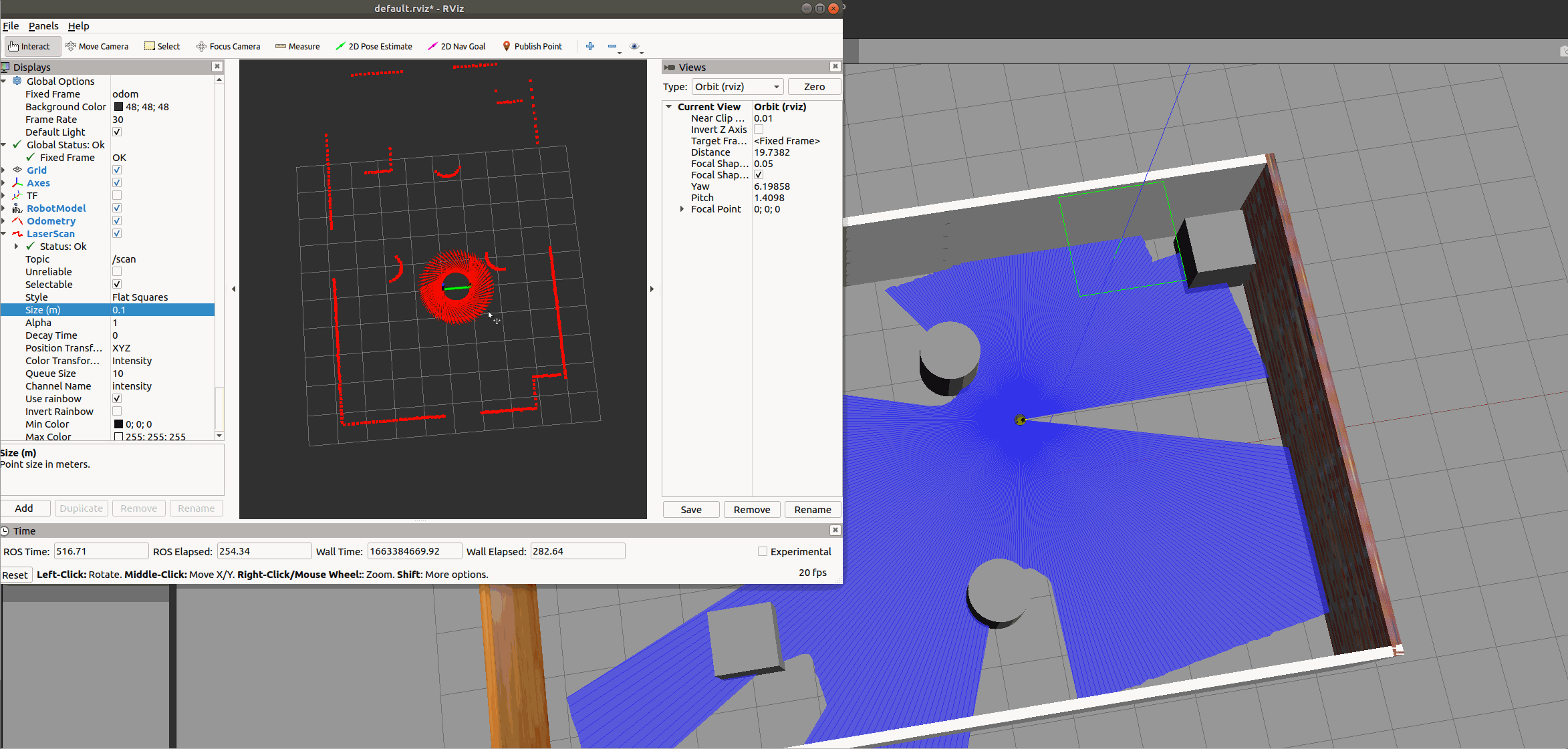The height and width of the screenshot is (749, 1568).
Task: Close the Views panel
Action: [x=835, y=66]
